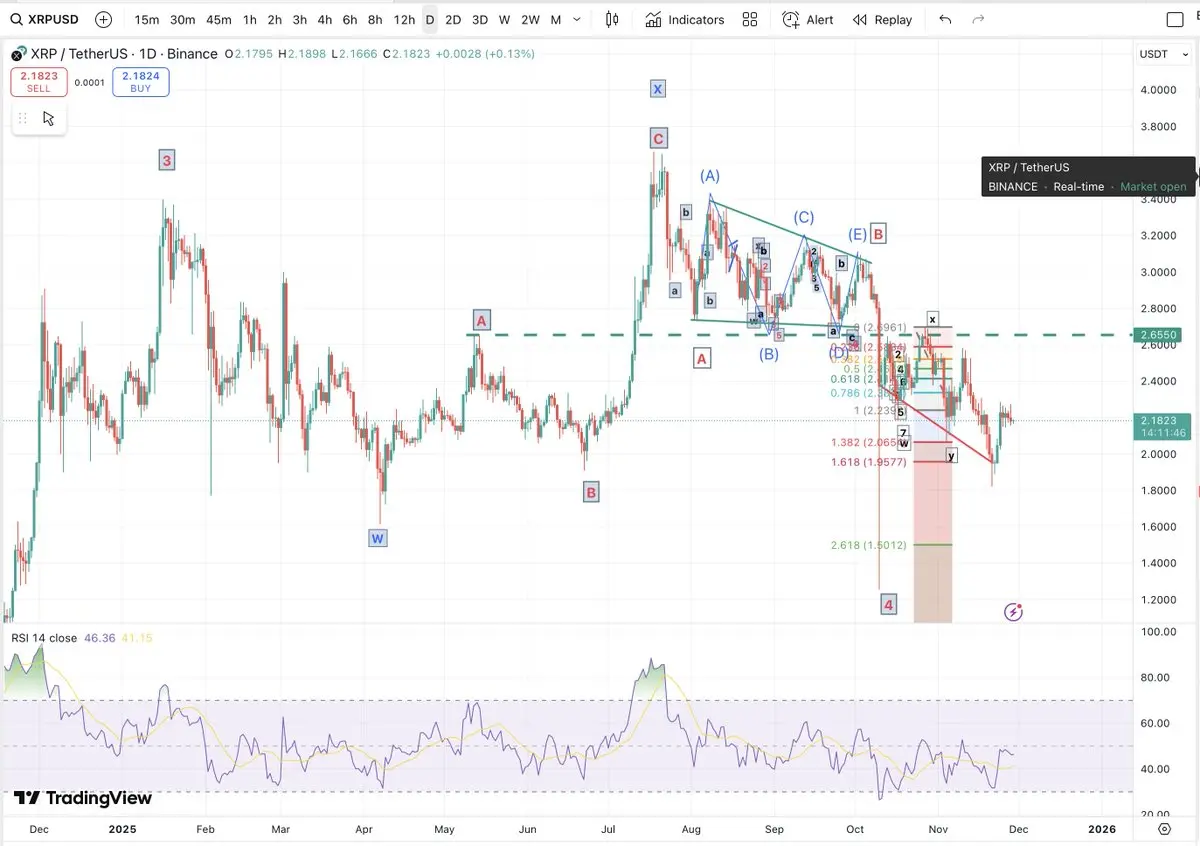
Task: Create an Alert from the toolbar
Action: (808, 19)
